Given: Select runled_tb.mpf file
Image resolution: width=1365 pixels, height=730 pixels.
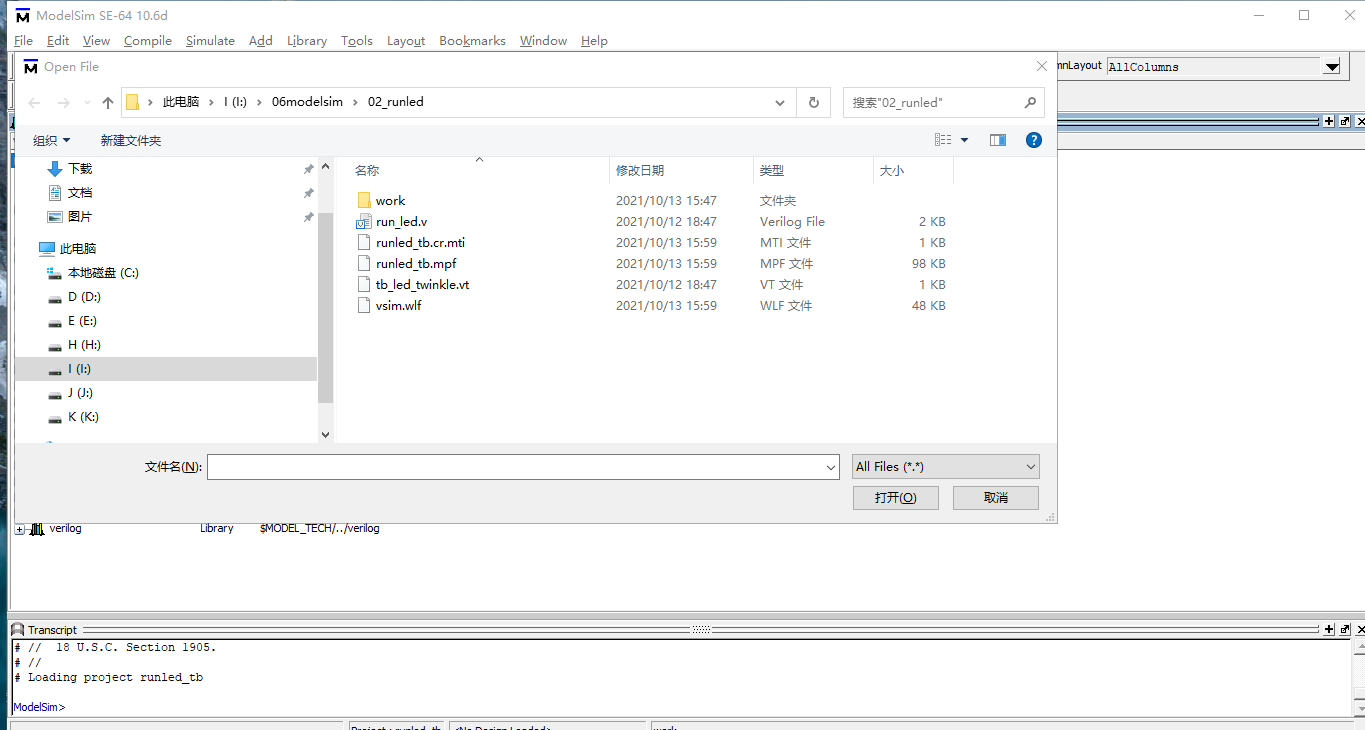Looking at the screenshot, I should click(x=416, y=264).
